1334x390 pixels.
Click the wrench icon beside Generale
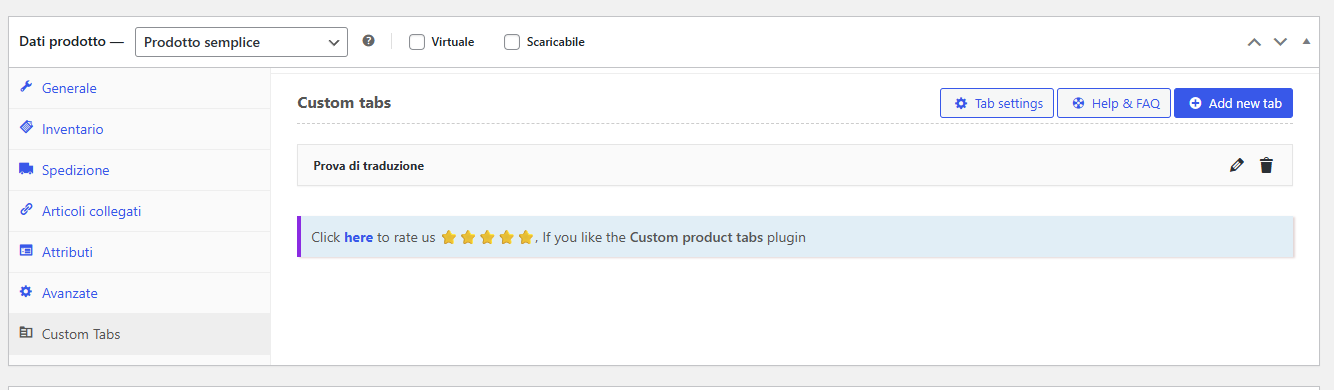tap(26, 87)
